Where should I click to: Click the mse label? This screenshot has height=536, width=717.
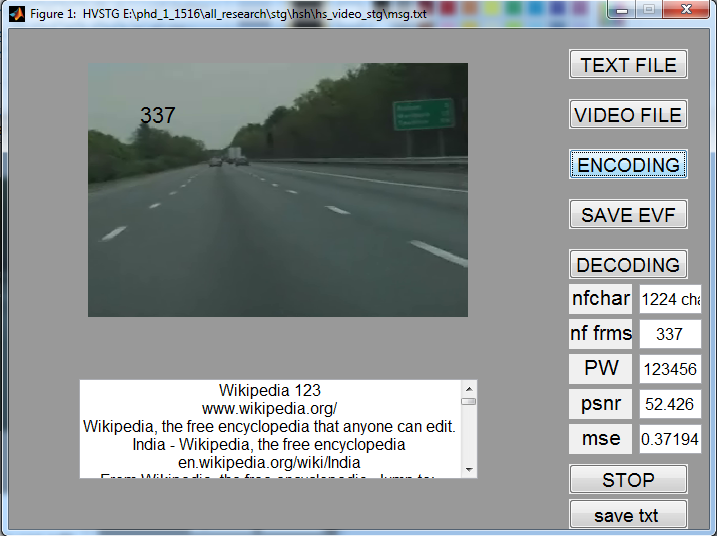pyautogui.click(x=600, y=439)
